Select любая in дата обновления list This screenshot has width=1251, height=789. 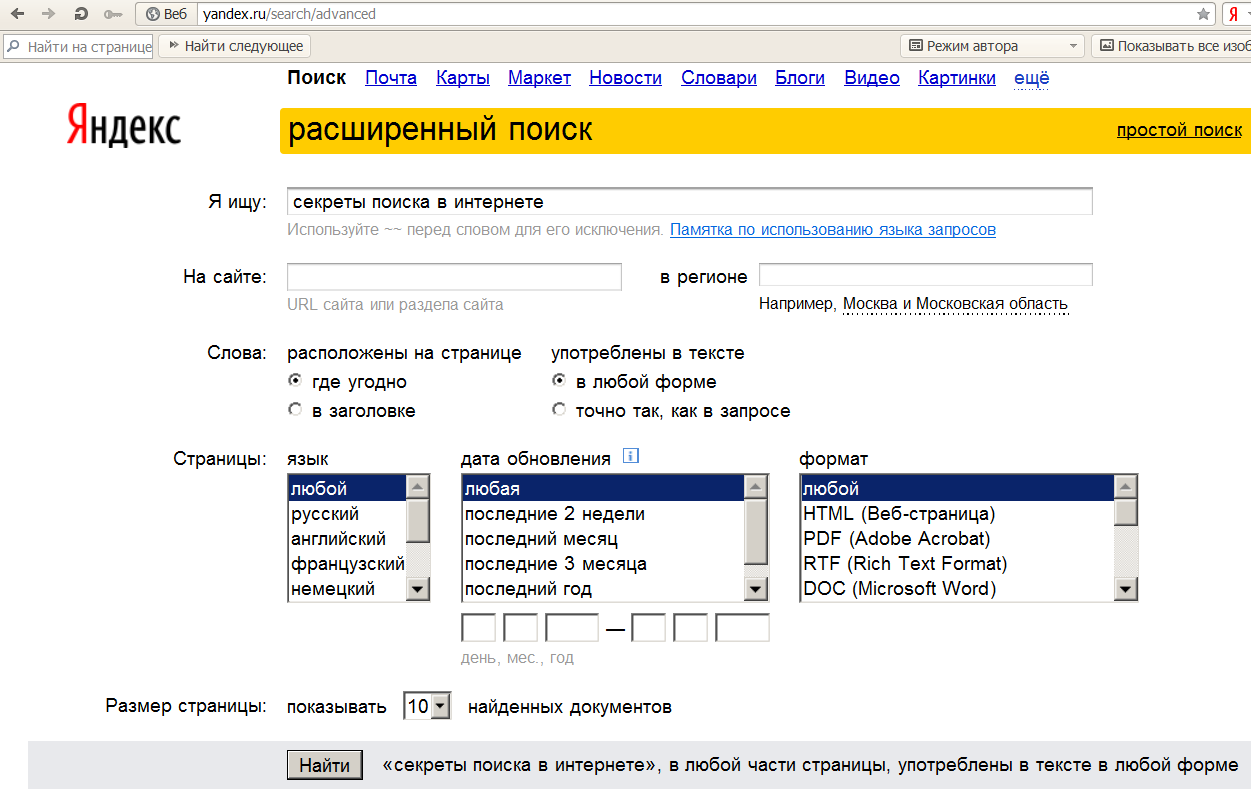603,489
